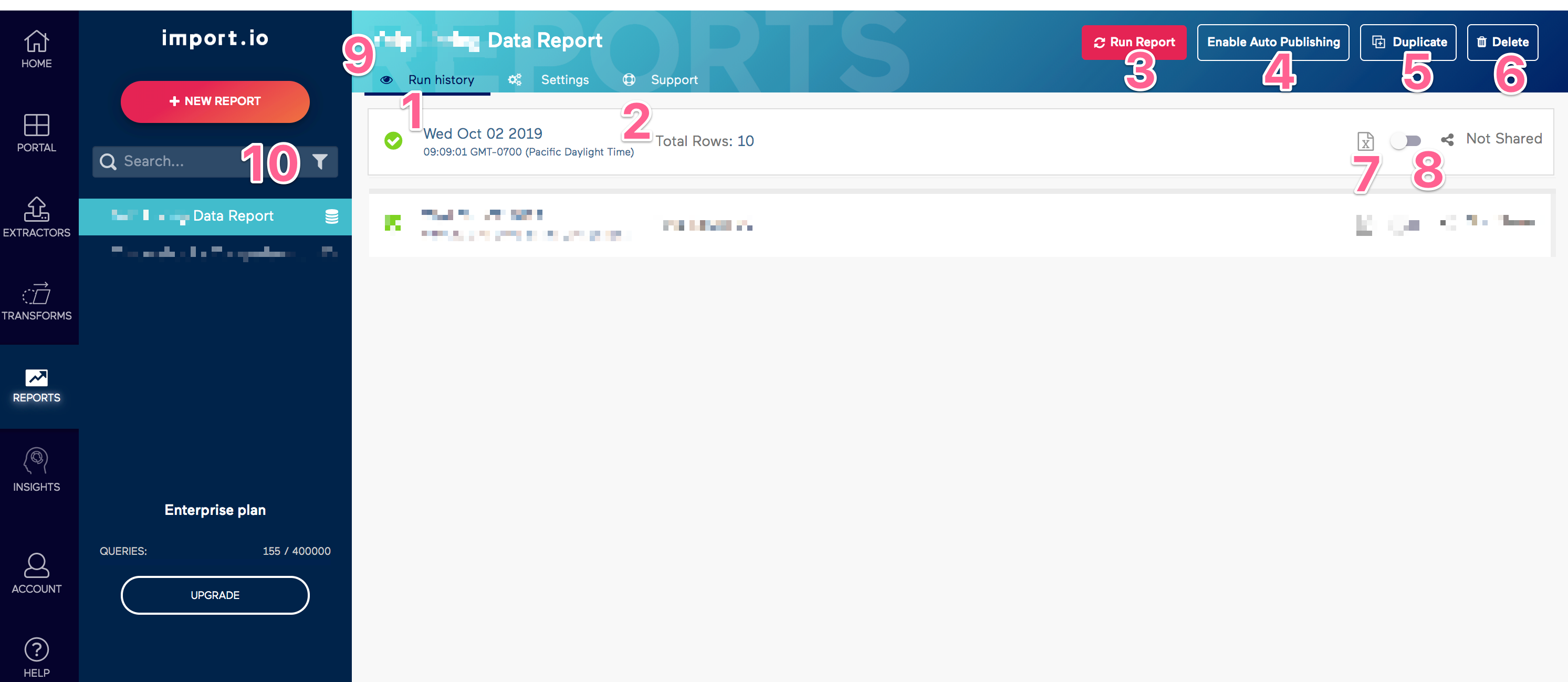Screen dimensions: 1568x682
Task: Click the share icon next to Not Shared
Action: [x=1447, y=139]
